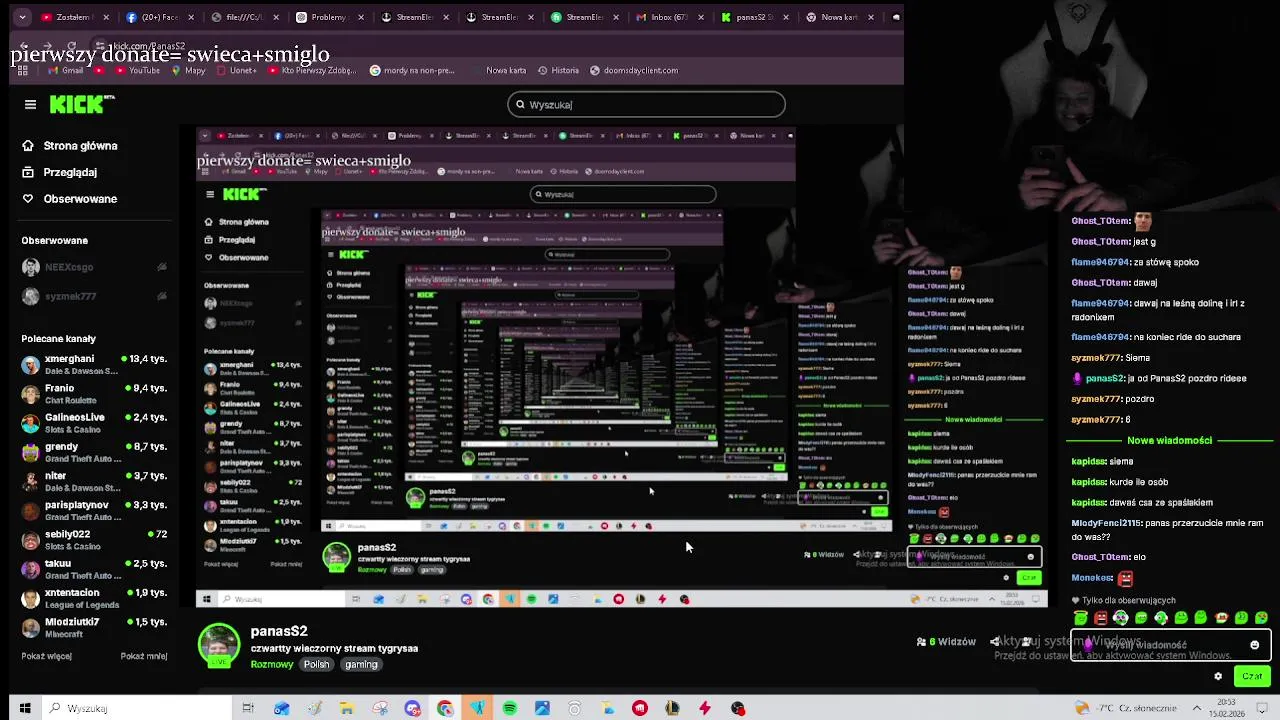Open the weather widget -7°C
The height and width of the screenshot is (720, 1280).
(x=1127, y=708)
